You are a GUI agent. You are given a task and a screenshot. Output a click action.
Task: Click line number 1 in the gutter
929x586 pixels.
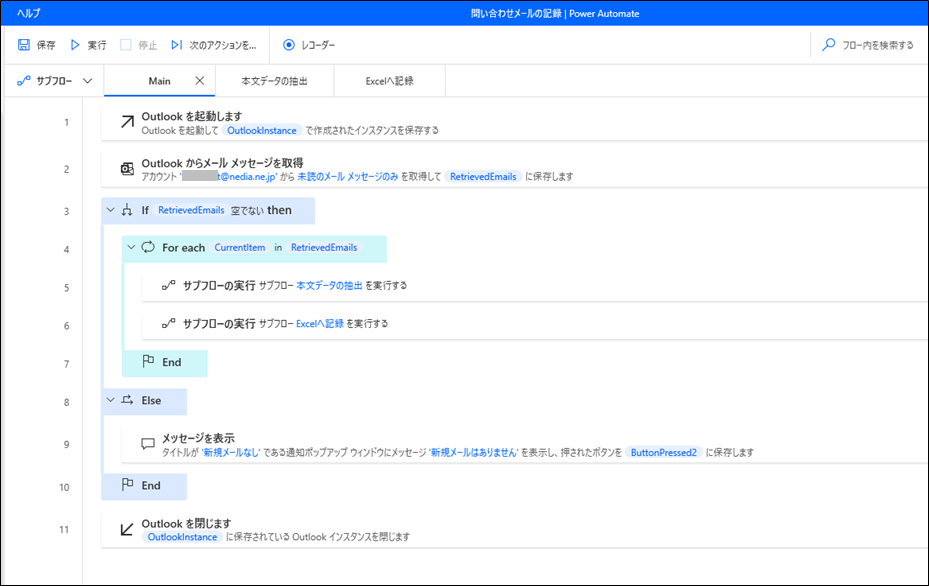66,123
